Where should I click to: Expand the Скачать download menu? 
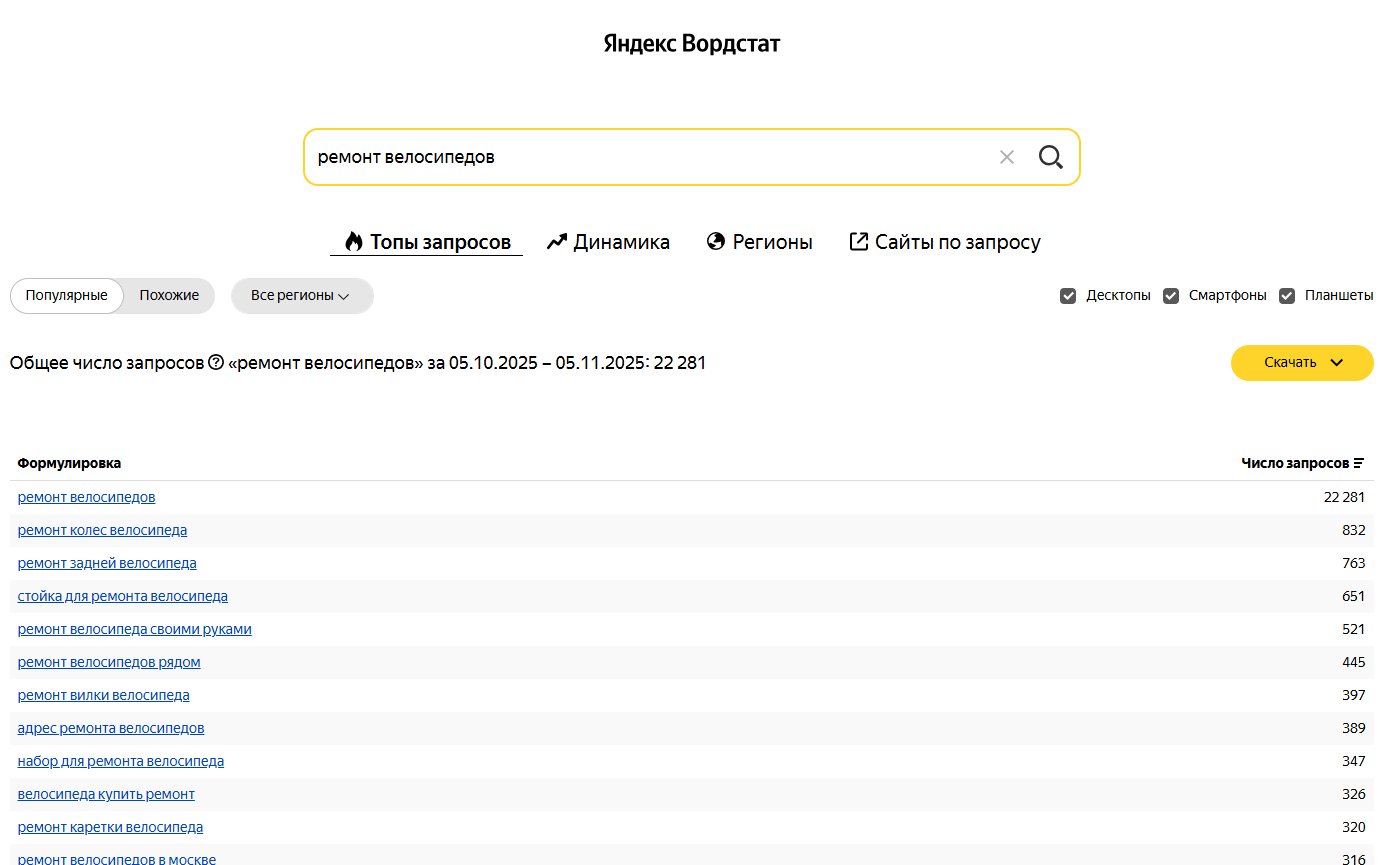pos(1302,363)
